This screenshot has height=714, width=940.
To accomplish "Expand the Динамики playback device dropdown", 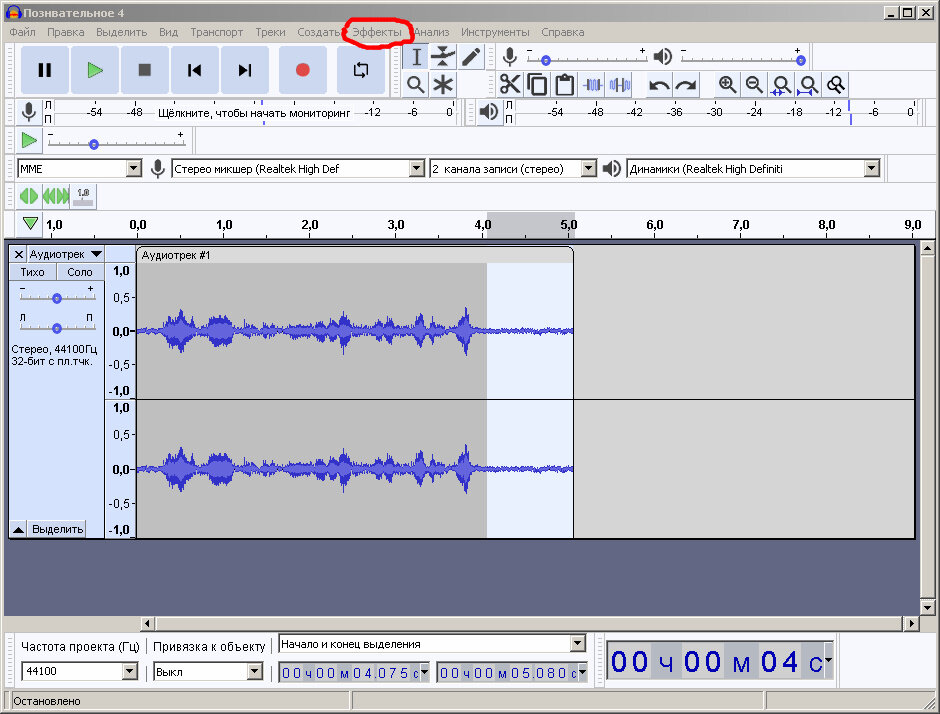I will (872, 169).
